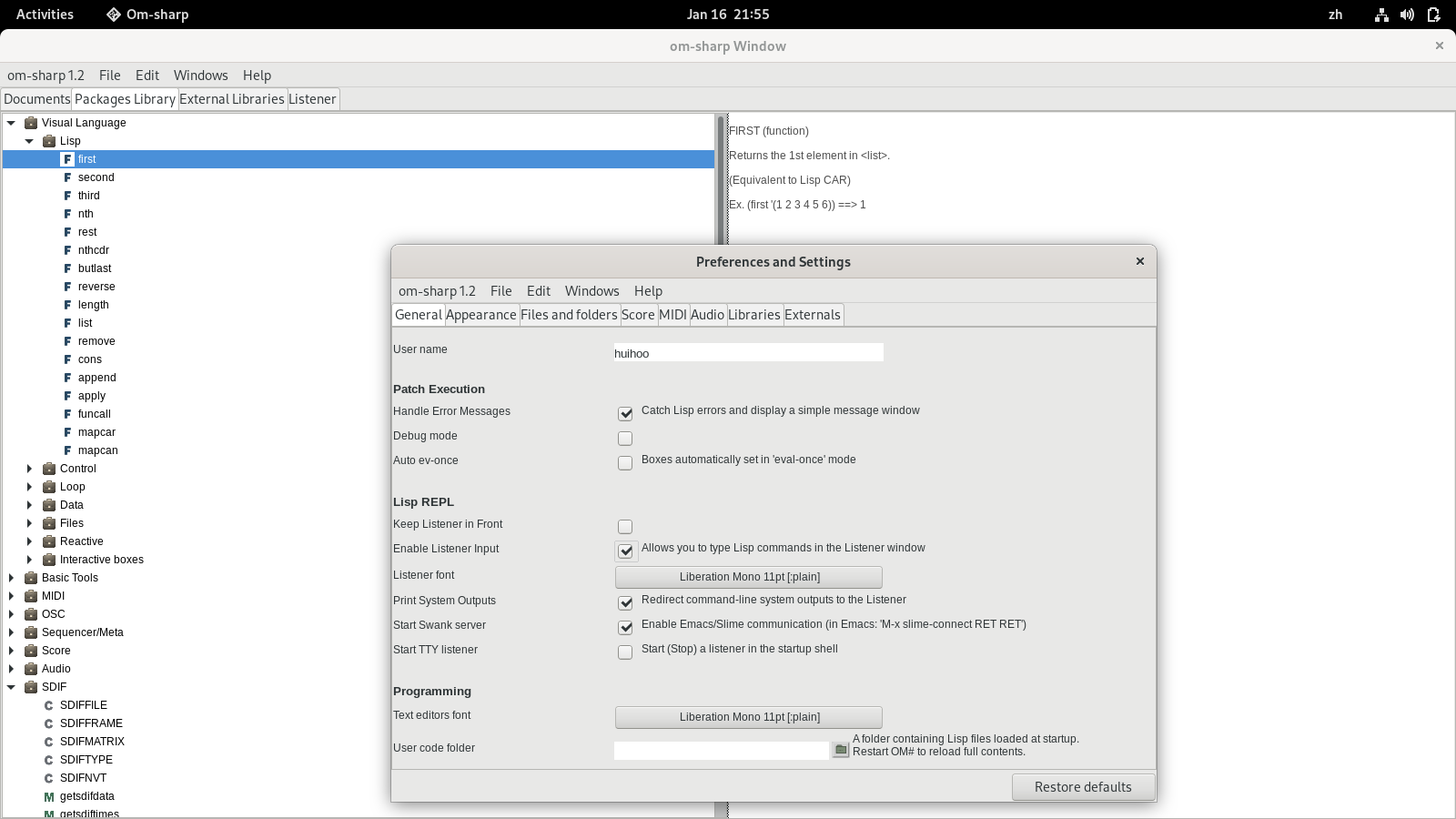Screen dimensions: 1456x819
Task: Click the class icon beside SDIFFILE
Action: tap(49, 705)
